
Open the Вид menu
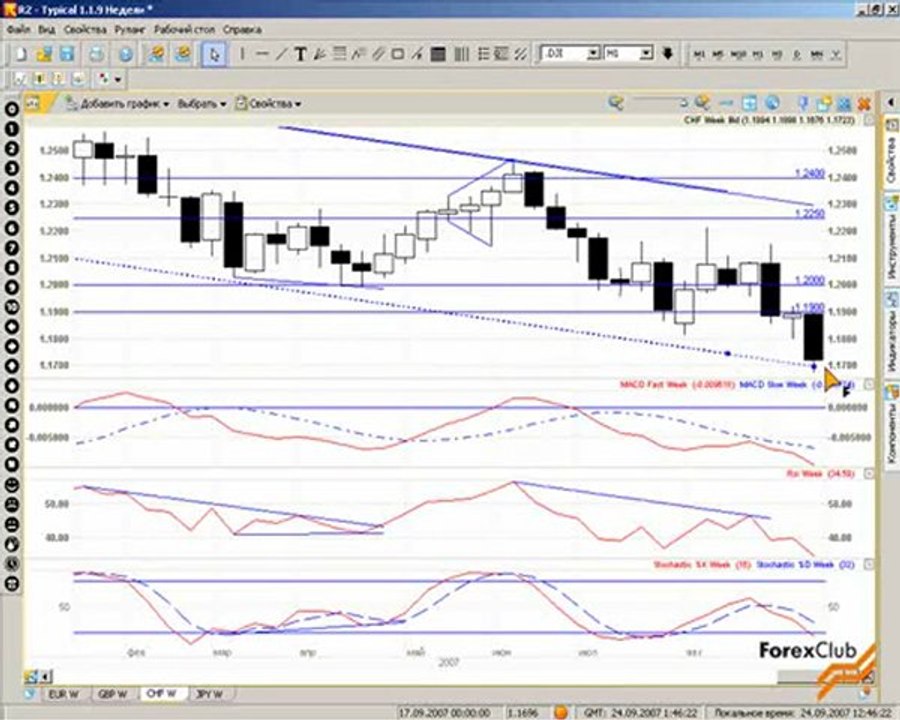46,29
